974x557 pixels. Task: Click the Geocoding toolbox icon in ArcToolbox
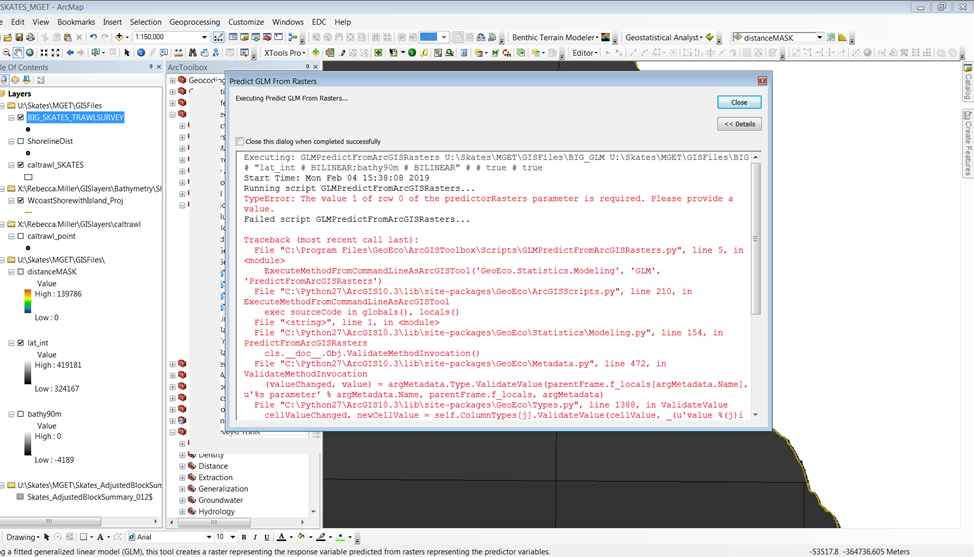pos(182,79)
